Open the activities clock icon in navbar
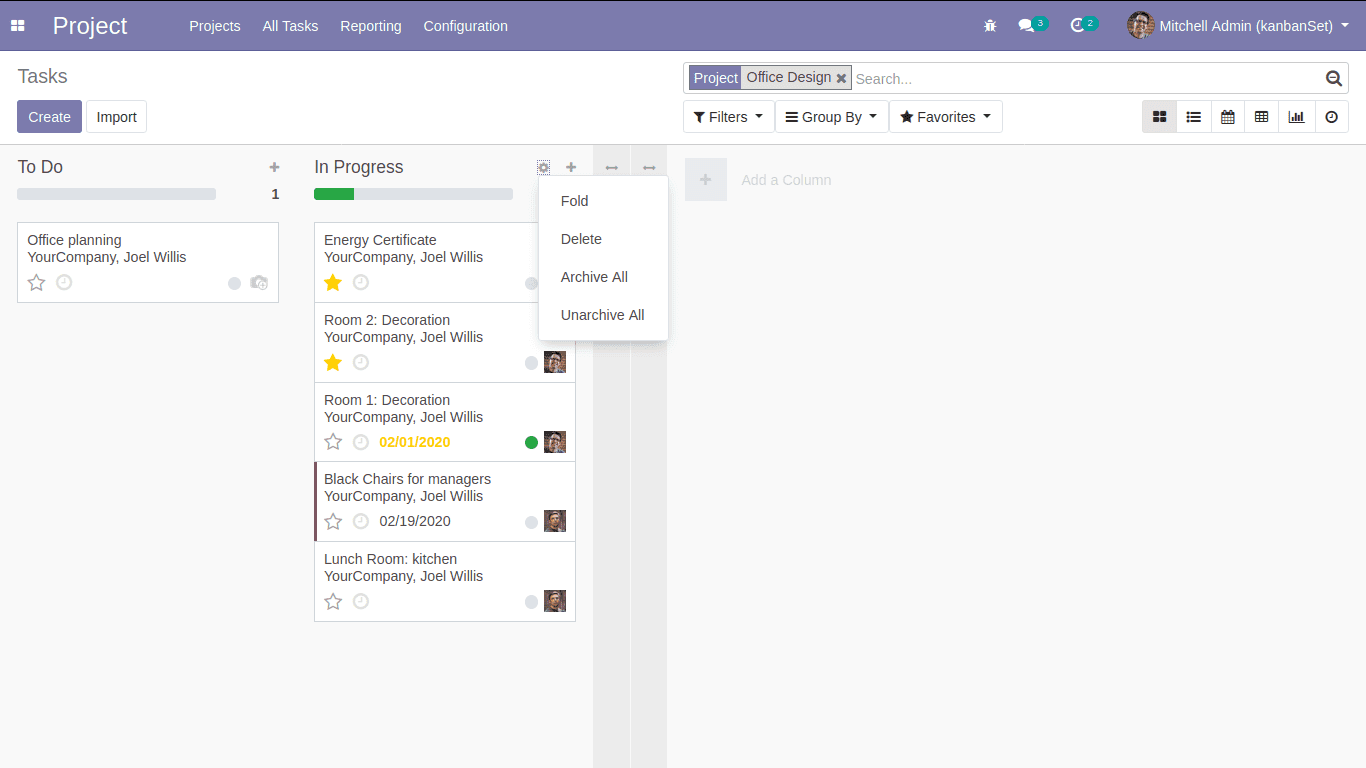This screenshot has width=1366, height=768. coord(1077,26)
